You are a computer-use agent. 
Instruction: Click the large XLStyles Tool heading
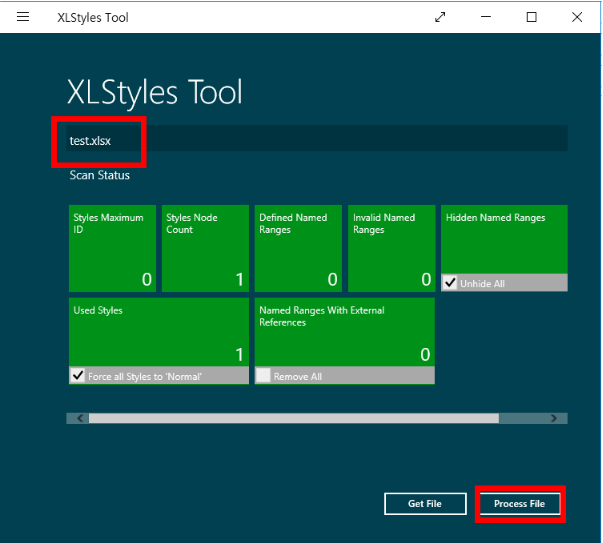(155, 92)
